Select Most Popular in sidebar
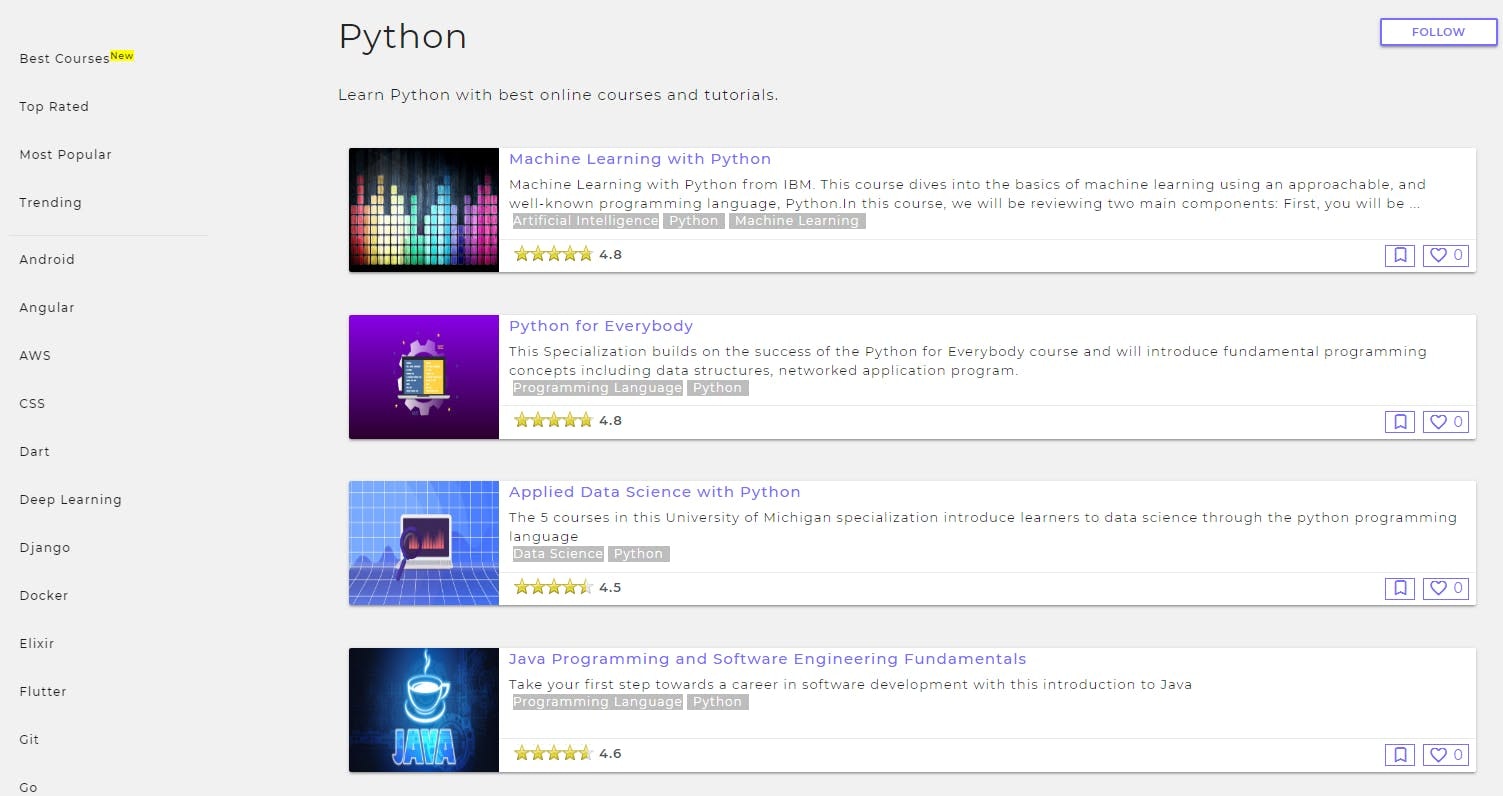This screenshot has height=796, width=1503. [x=66, y=154]
